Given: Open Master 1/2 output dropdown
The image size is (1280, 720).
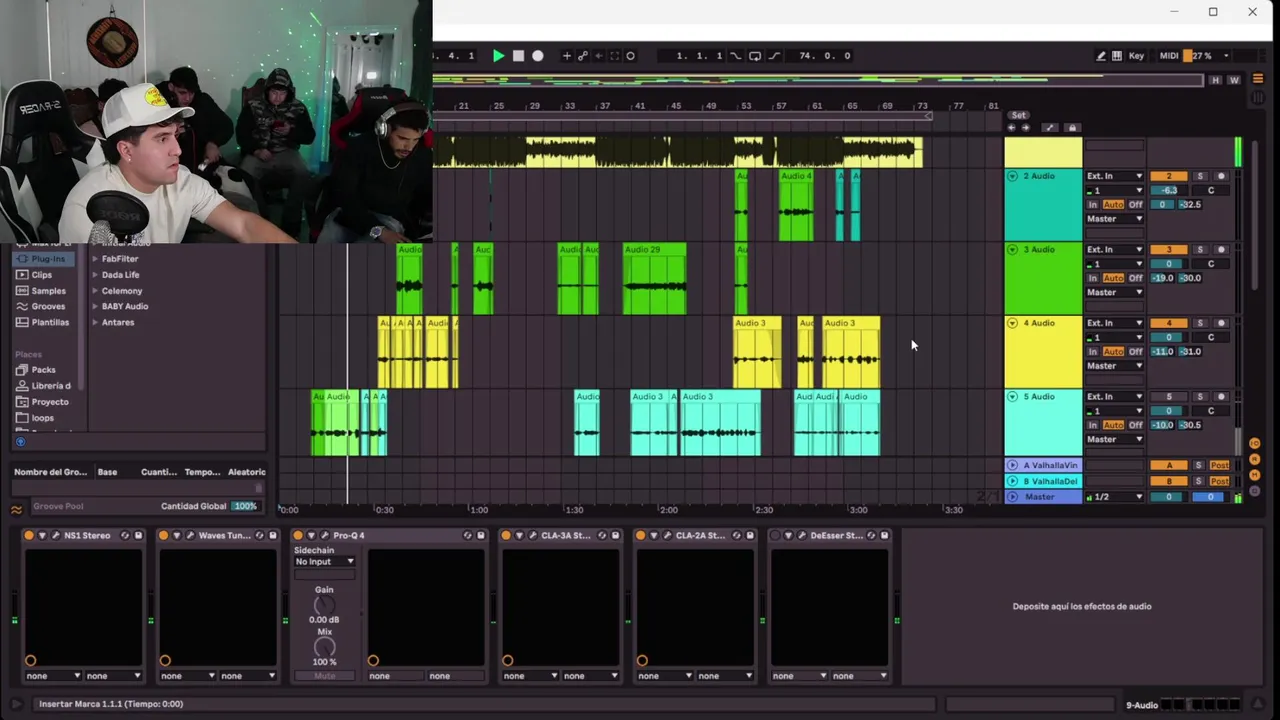Looking at the screenshot, I should pyautogui.click(x=1115, y=497).
